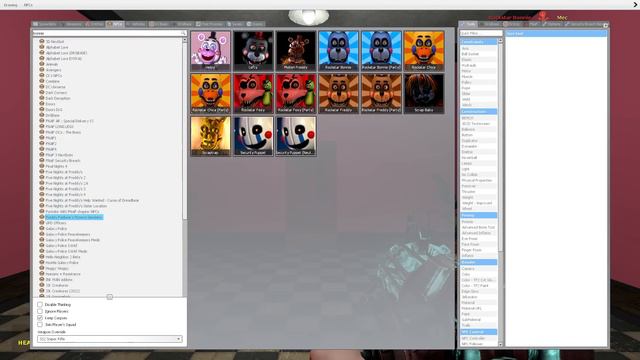Collapse the Constraints tool category
This screenshot has width=640, height=360.
[x=479, y=42]
